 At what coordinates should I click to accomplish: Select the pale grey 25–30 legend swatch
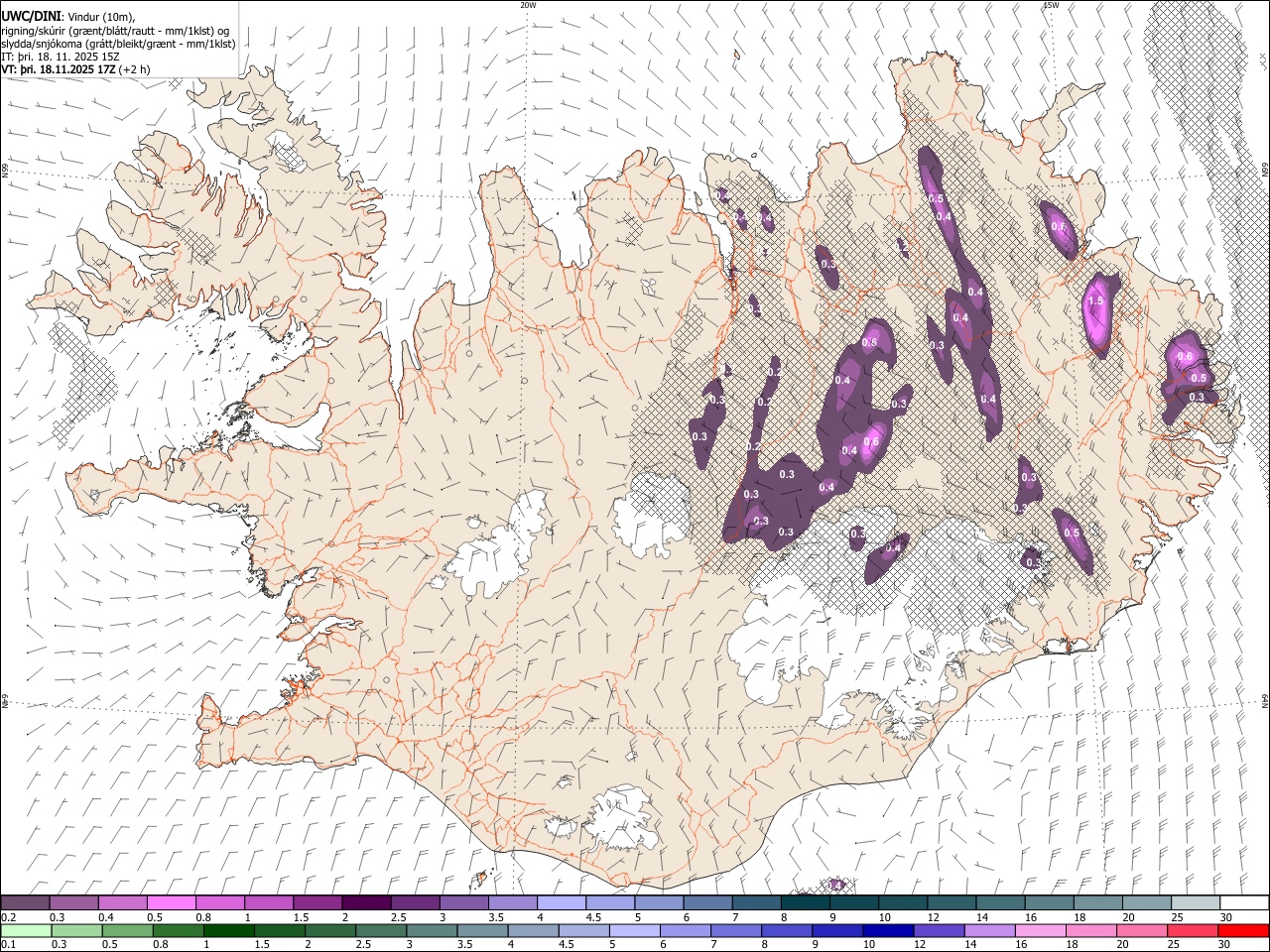point(1196,903)
